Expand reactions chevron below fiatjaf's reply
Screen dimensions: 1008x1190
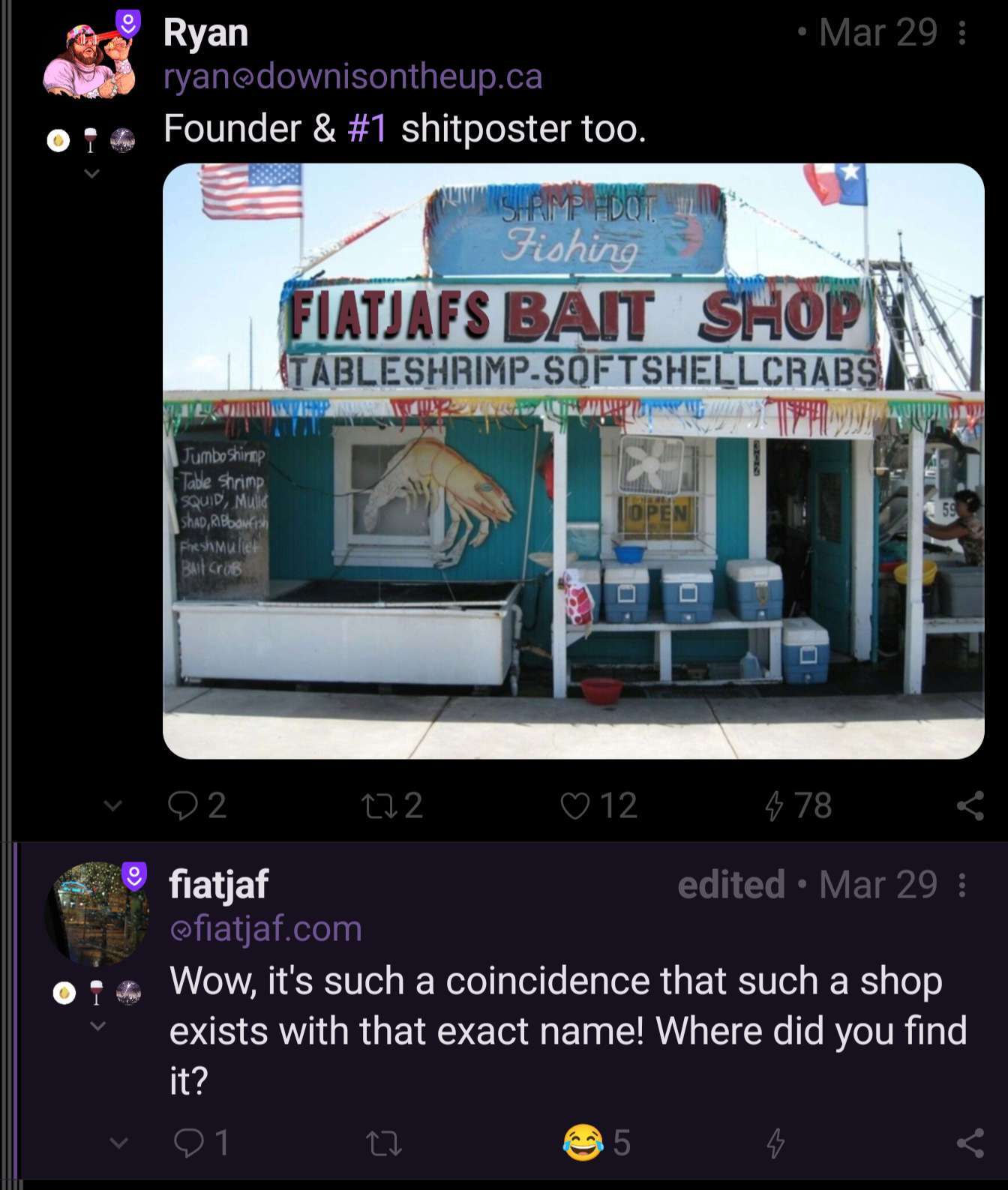pos(118,1144)
